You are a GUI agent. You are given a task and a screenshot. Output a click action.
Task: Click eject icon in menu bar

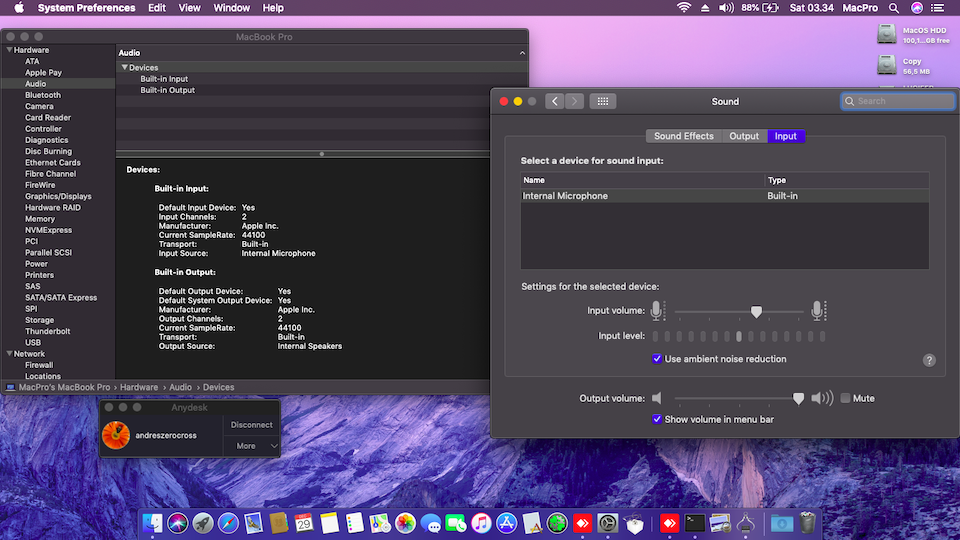coord(705,8)
